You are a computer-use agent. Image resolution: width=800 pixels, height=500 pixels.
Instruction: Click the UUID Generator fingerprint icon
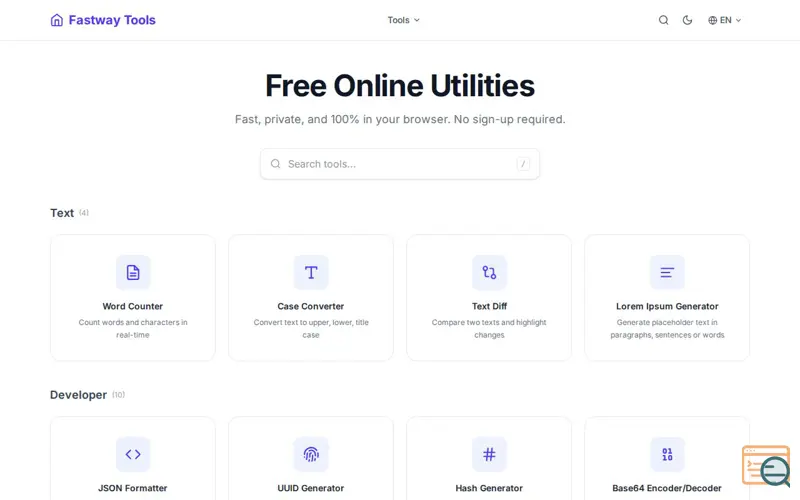pos(311,454)
